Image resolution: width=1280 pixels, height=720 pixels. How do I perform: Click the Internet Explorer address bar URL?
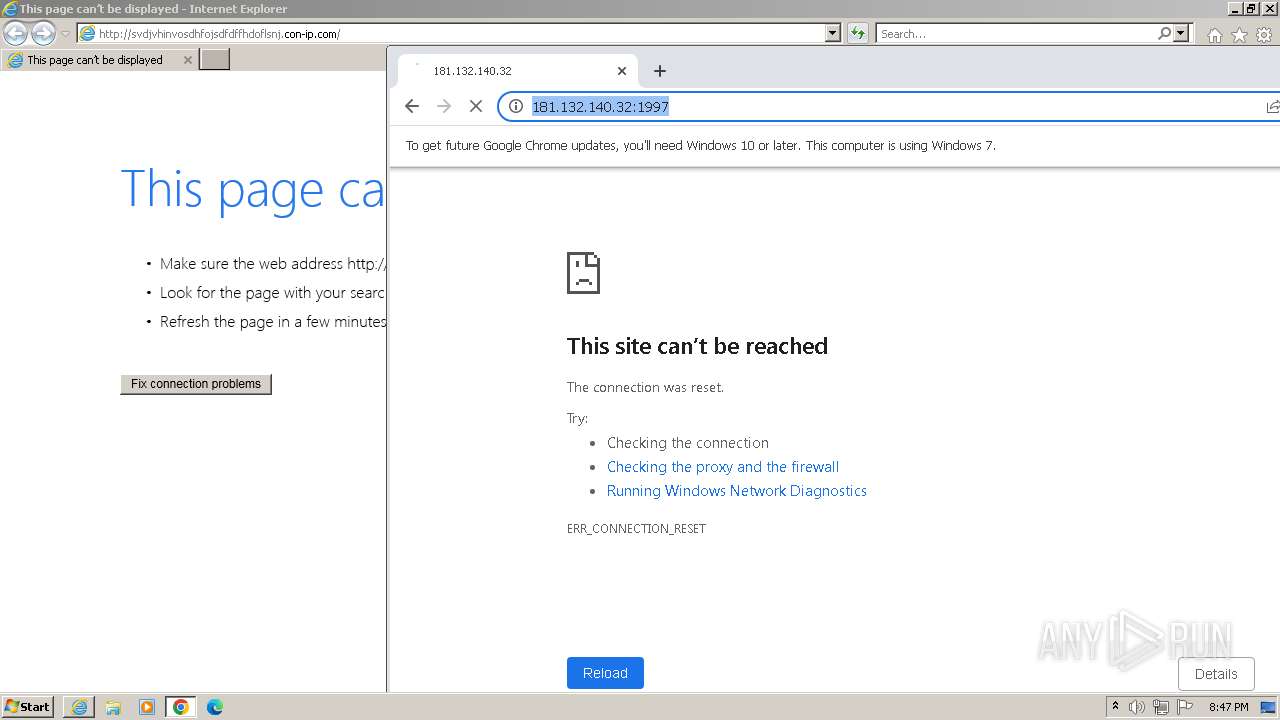click(219, 34)
